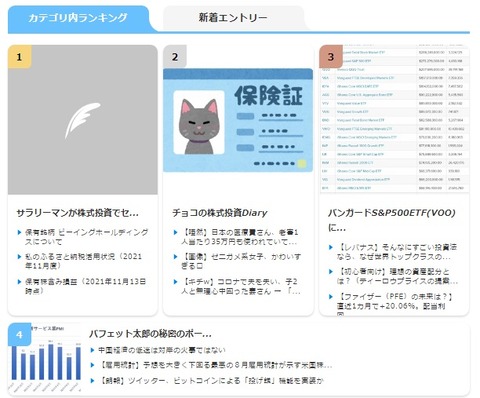This screenshot has width=480, height=398.
Task: Open the 新着エントリー tab
Action: click(233, 18)
